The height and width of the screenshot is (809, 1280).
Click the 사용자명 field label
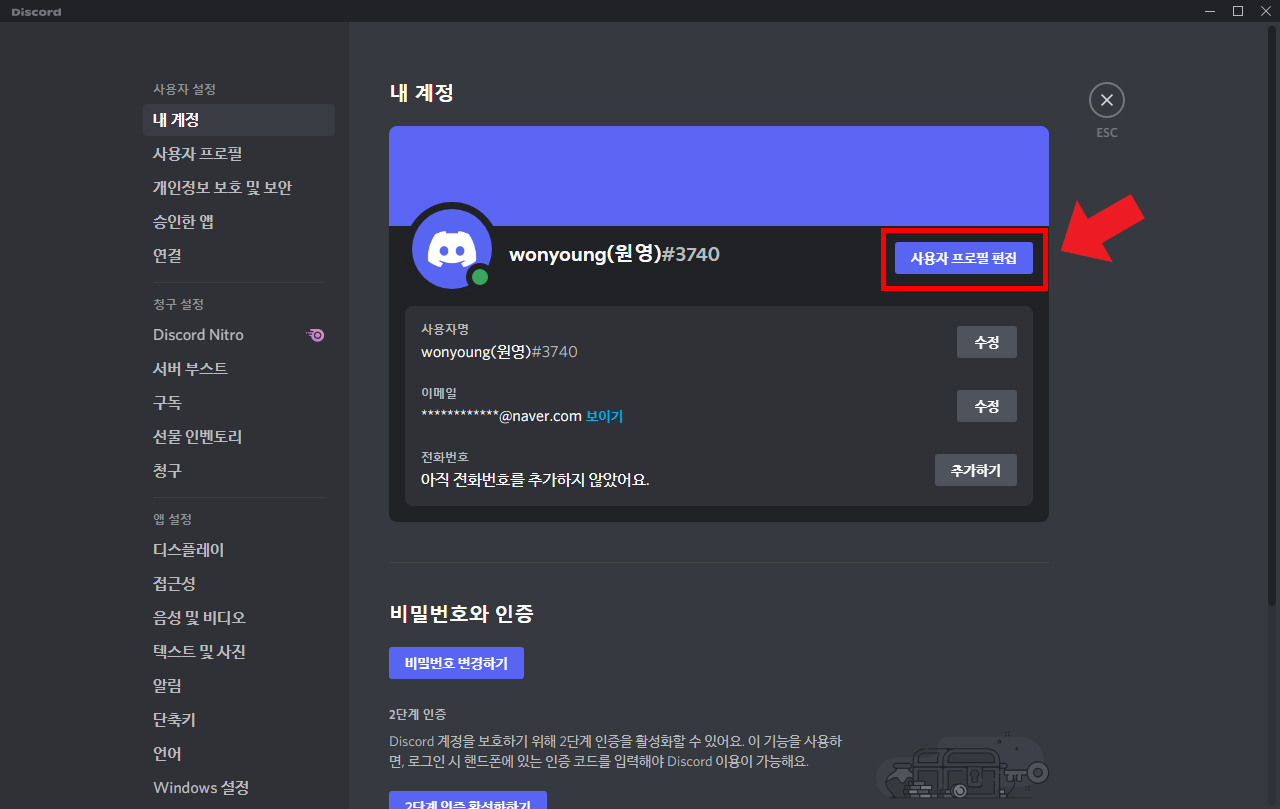coord(445,329)
